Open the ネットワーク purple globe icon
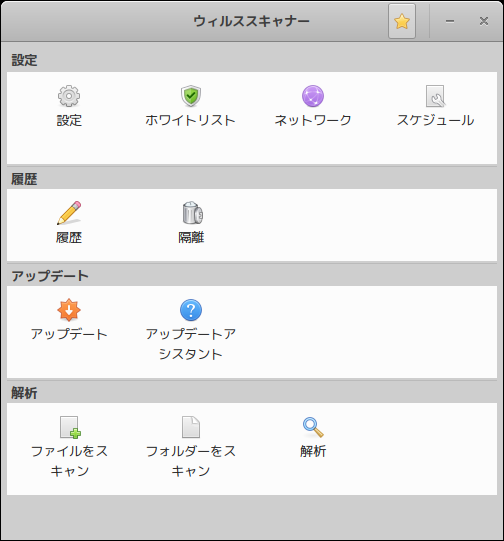 pos(313,96)
